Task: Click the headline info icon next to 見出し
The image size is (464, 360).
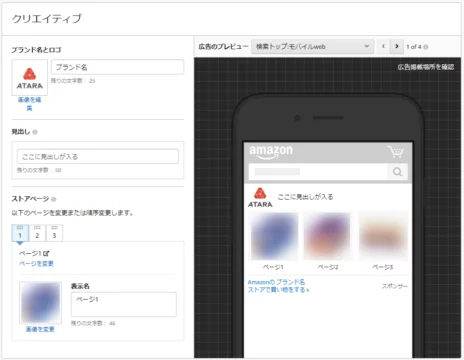Action: [x=35, y=132]
